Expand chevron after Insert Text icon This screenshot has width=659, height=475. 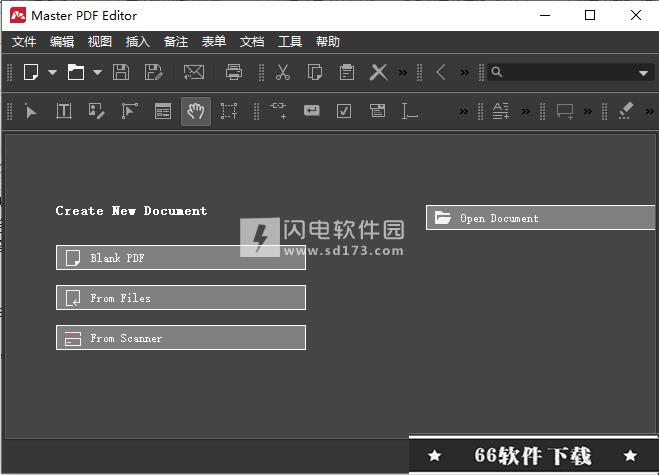(525, 111)
